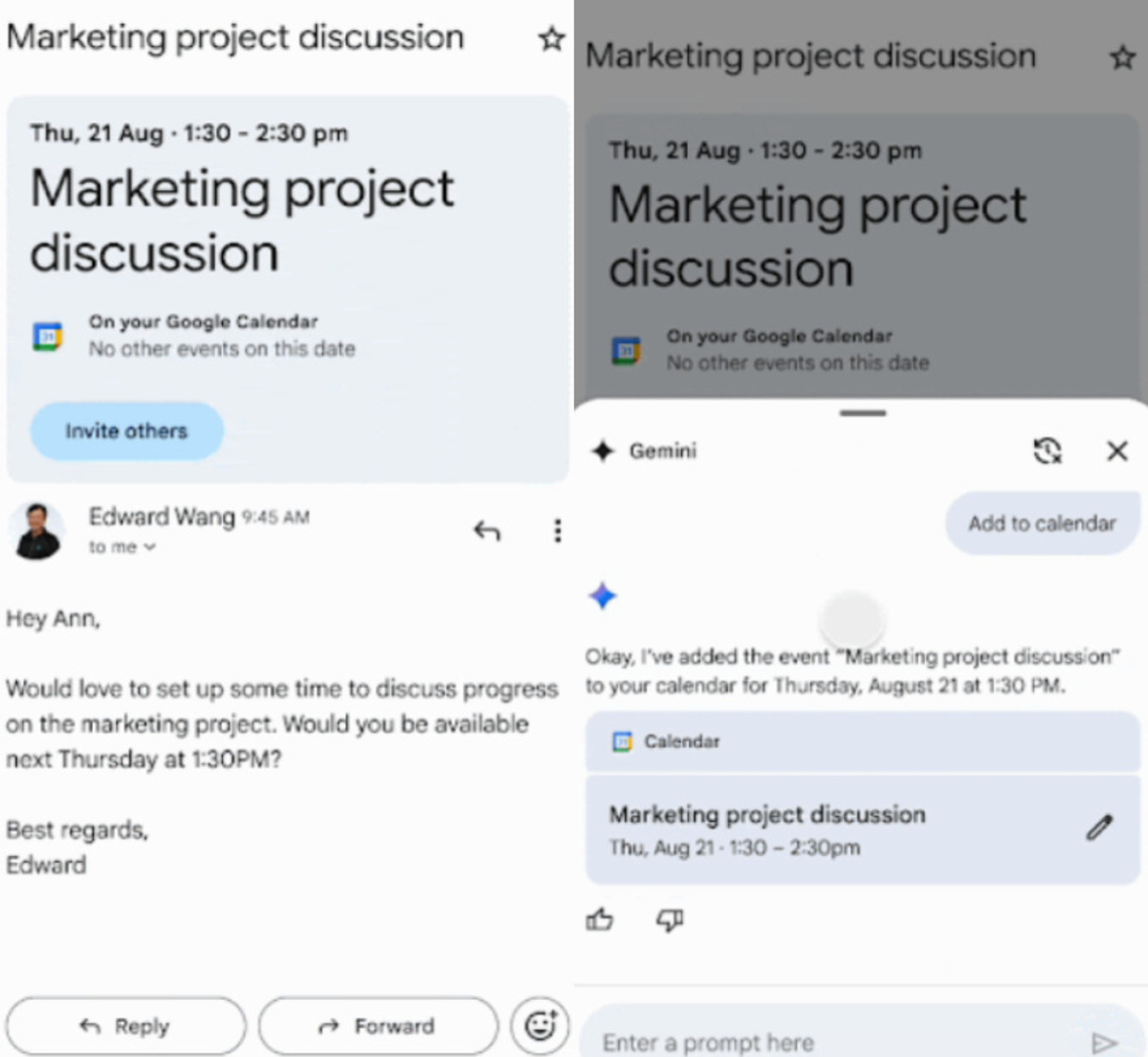
Task: Click the reply arrow icon beside Edward Wang
Action: pyautogui.click(x=487, y=530)
